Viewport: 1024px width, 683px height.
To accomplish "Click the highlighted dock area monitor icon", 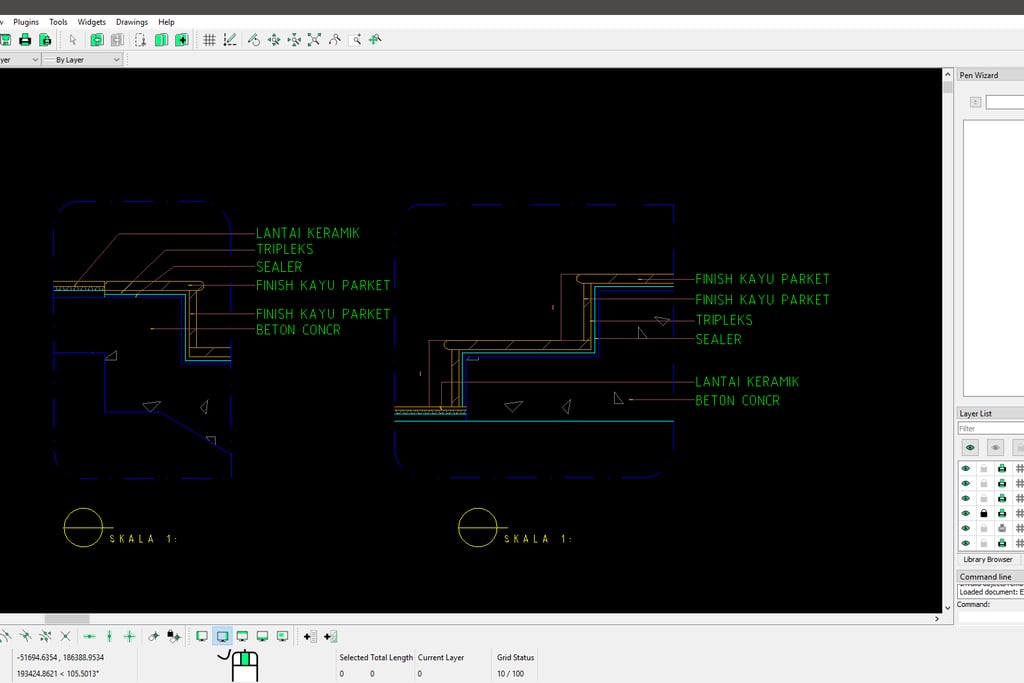I will [x=222, y=636].
